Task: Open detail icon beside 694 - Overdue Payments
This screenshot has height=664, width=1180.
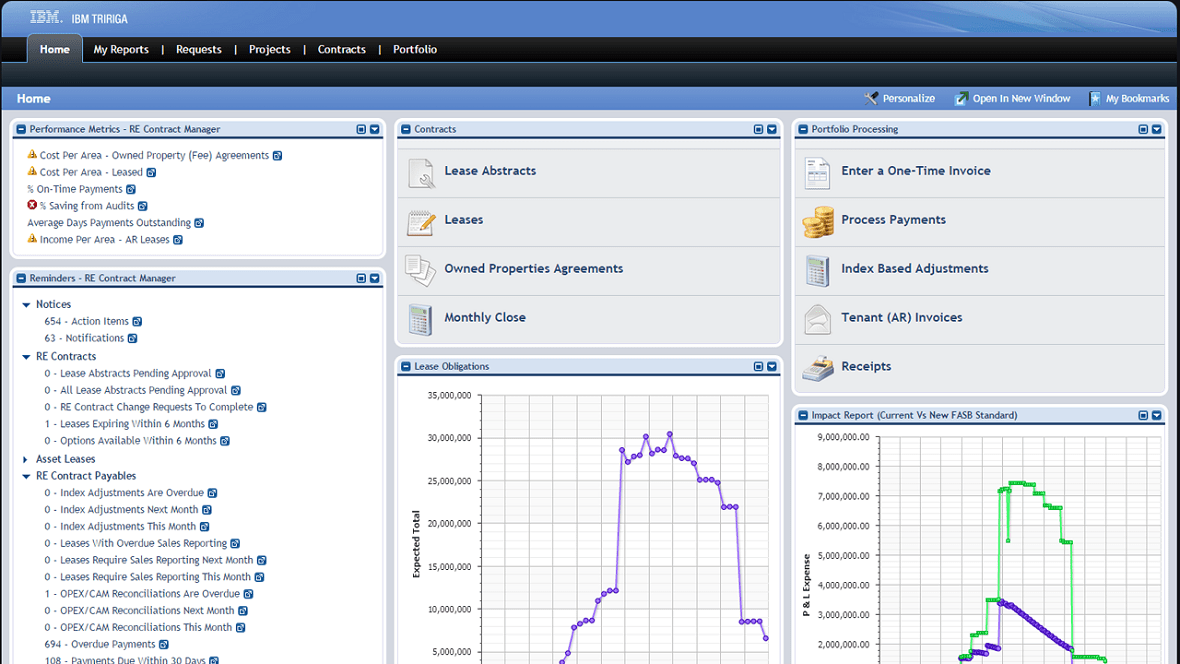Action: [164, 644]
